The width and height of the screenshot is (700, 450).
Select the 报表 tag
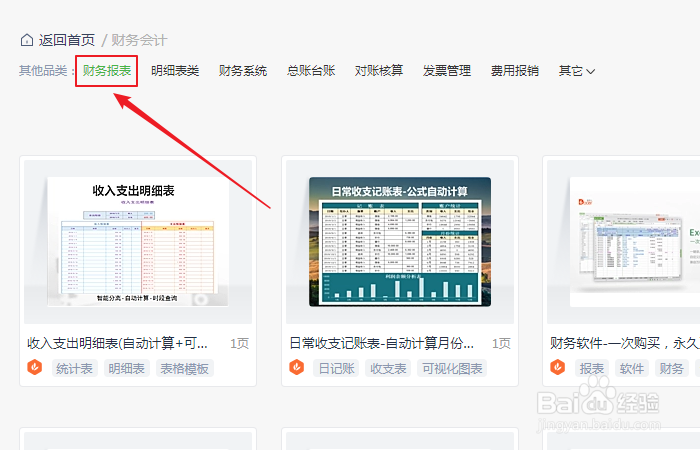(592, 368)
